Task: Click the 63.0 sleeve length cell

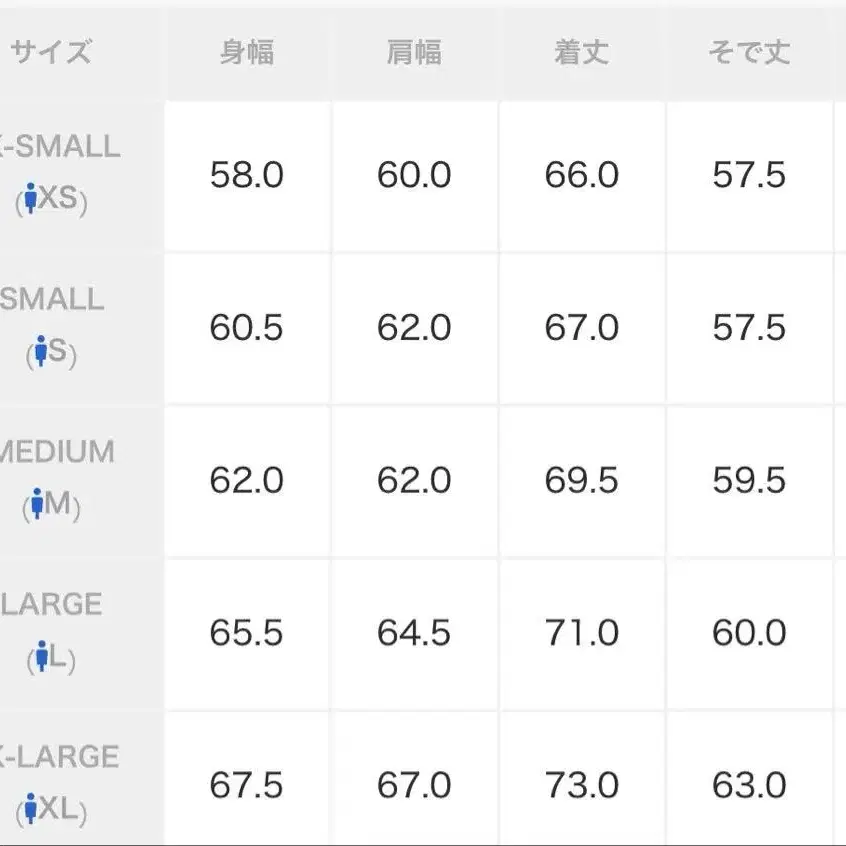Action: coord(749,785)
